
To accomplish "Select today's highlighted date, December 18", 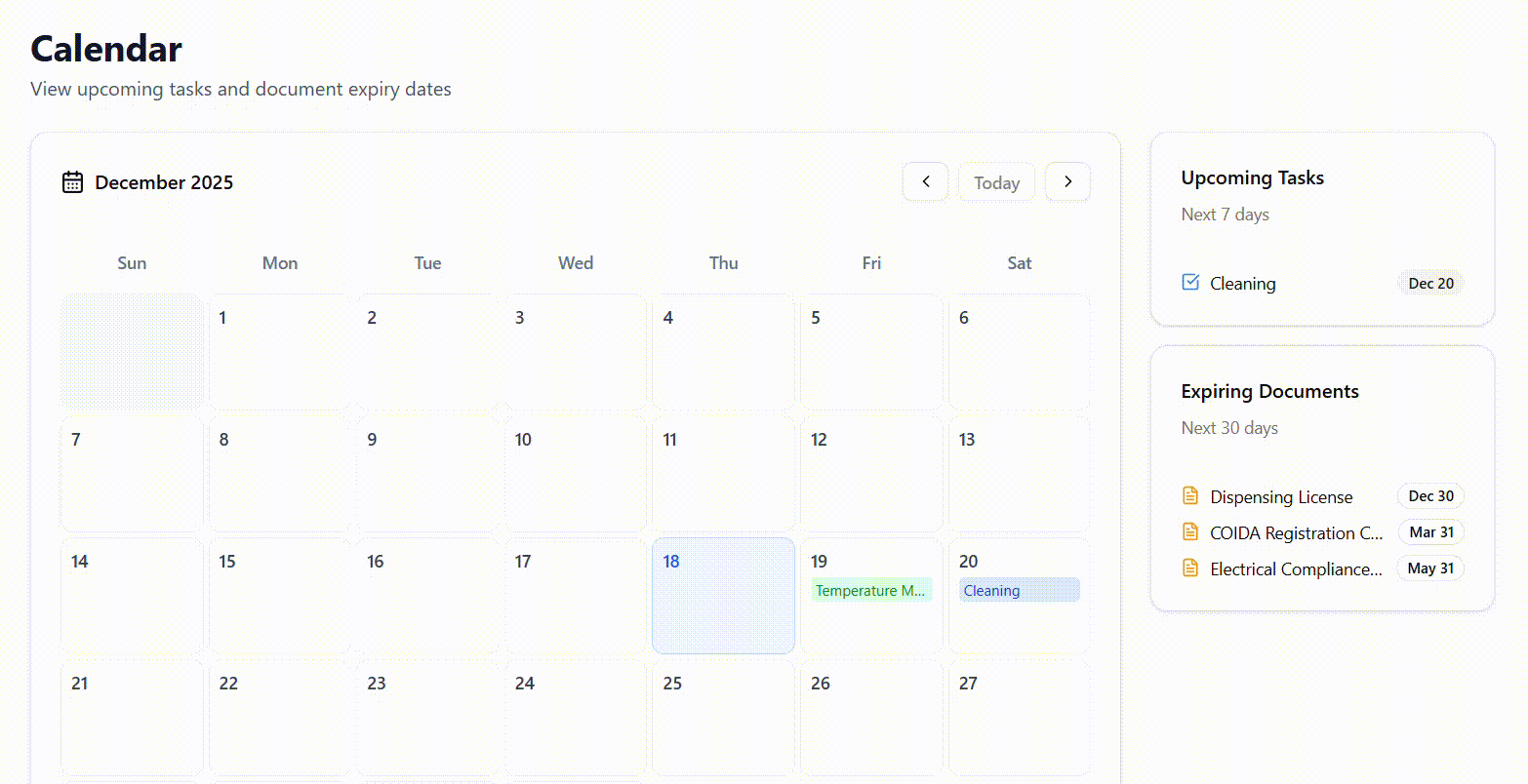I will tap(723, 595).
